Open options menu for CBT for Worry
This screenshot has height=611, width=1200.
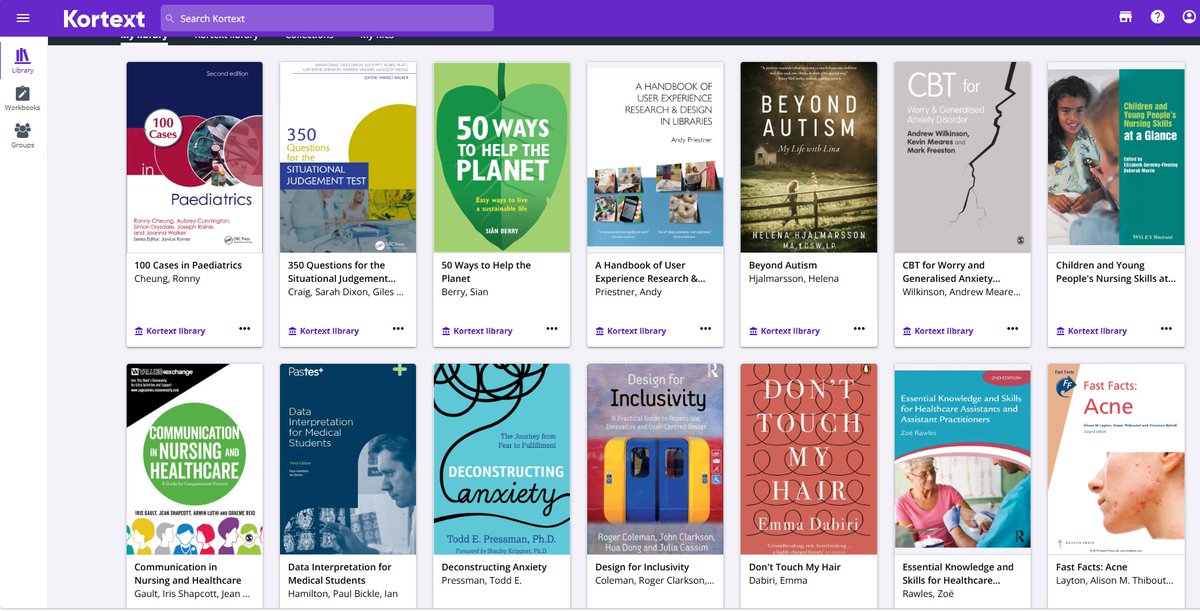pos(1013,329)
